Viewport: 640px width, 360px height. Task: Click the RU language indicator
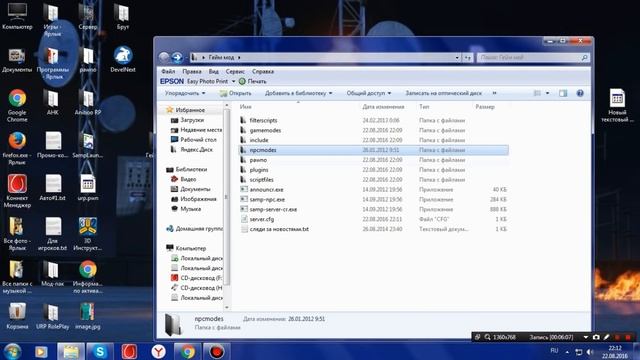(x=554, y=351)
